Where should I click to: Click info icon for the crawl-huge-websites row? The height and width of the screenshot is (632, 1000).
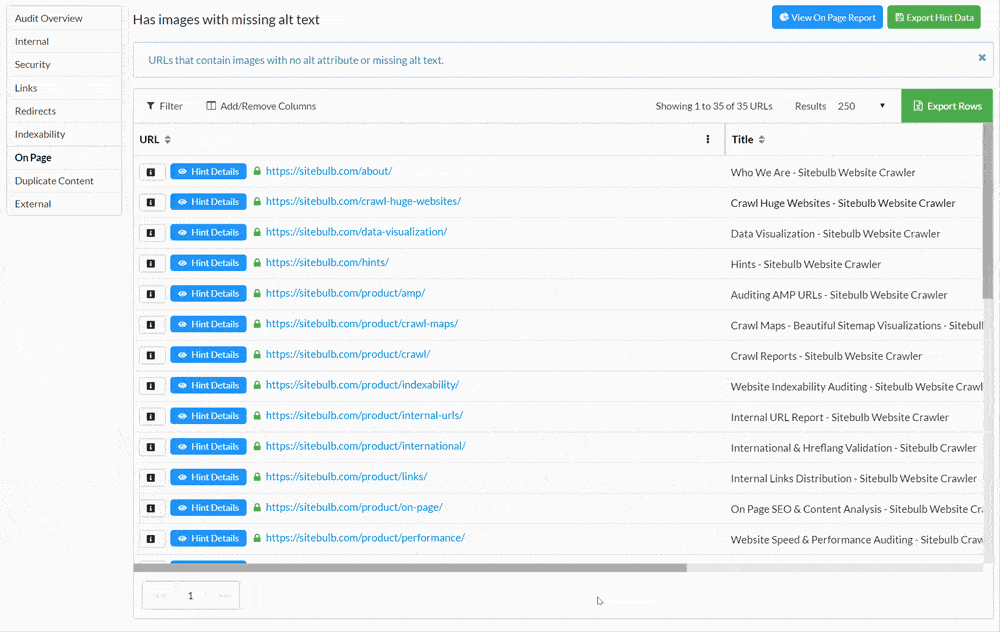point(152,202)
